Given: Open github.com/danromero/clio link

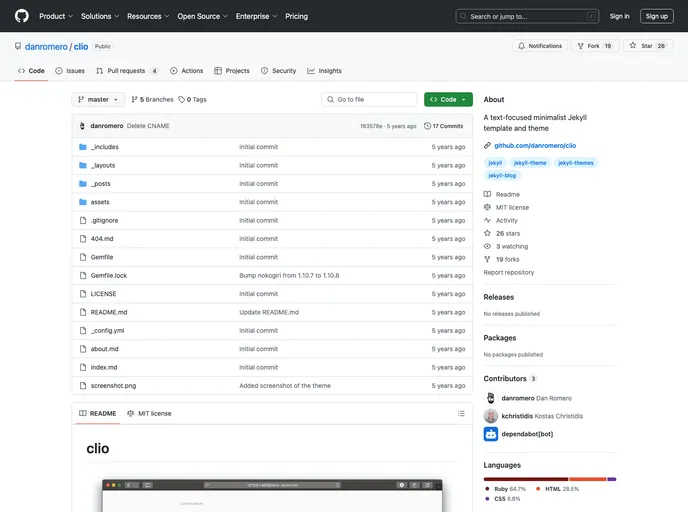Looking at the screenshot, I should (x=535, y=145).
